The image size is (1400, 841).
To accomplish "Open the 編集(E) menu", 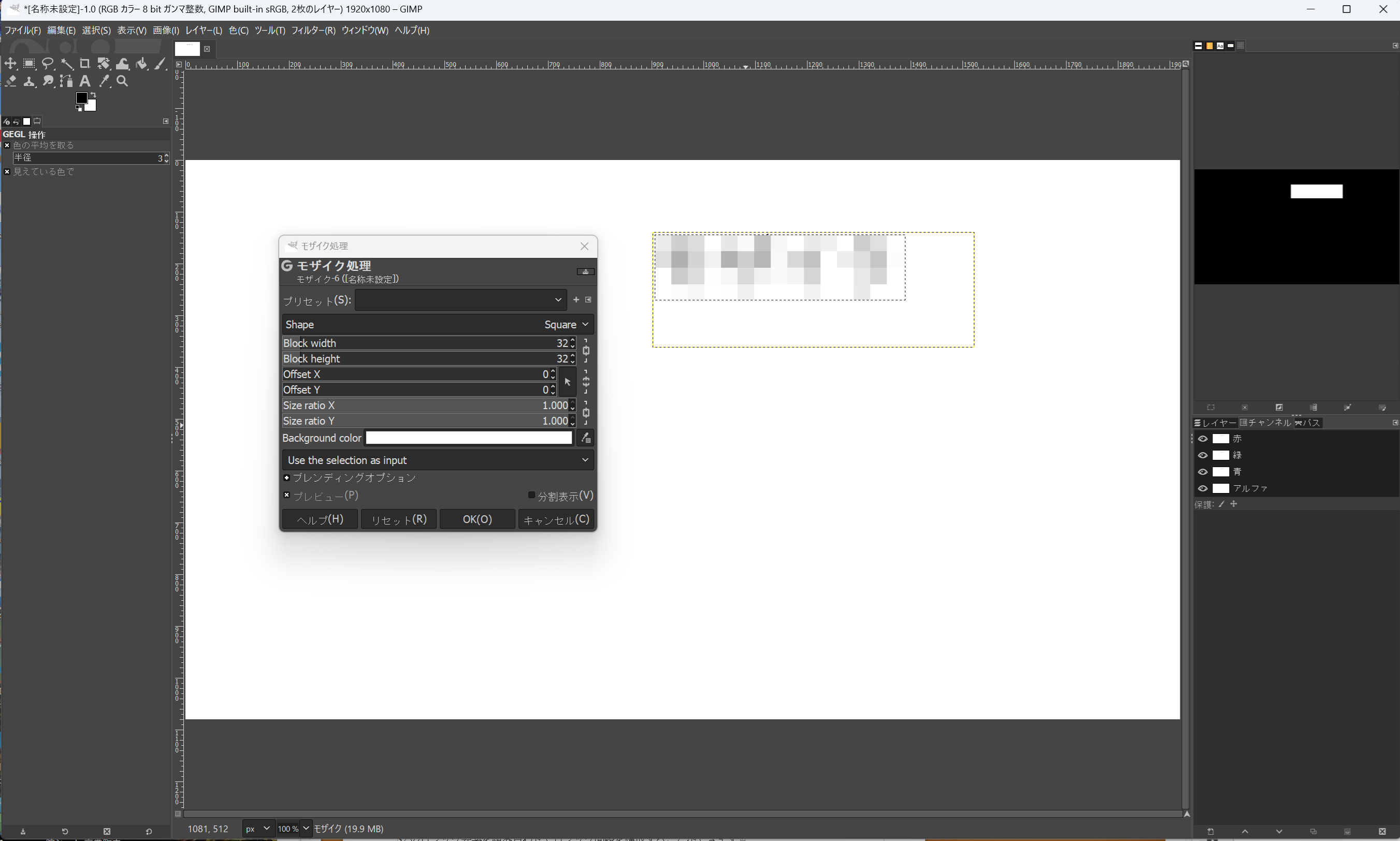I will pyautogui.click(x=61, y=31).
